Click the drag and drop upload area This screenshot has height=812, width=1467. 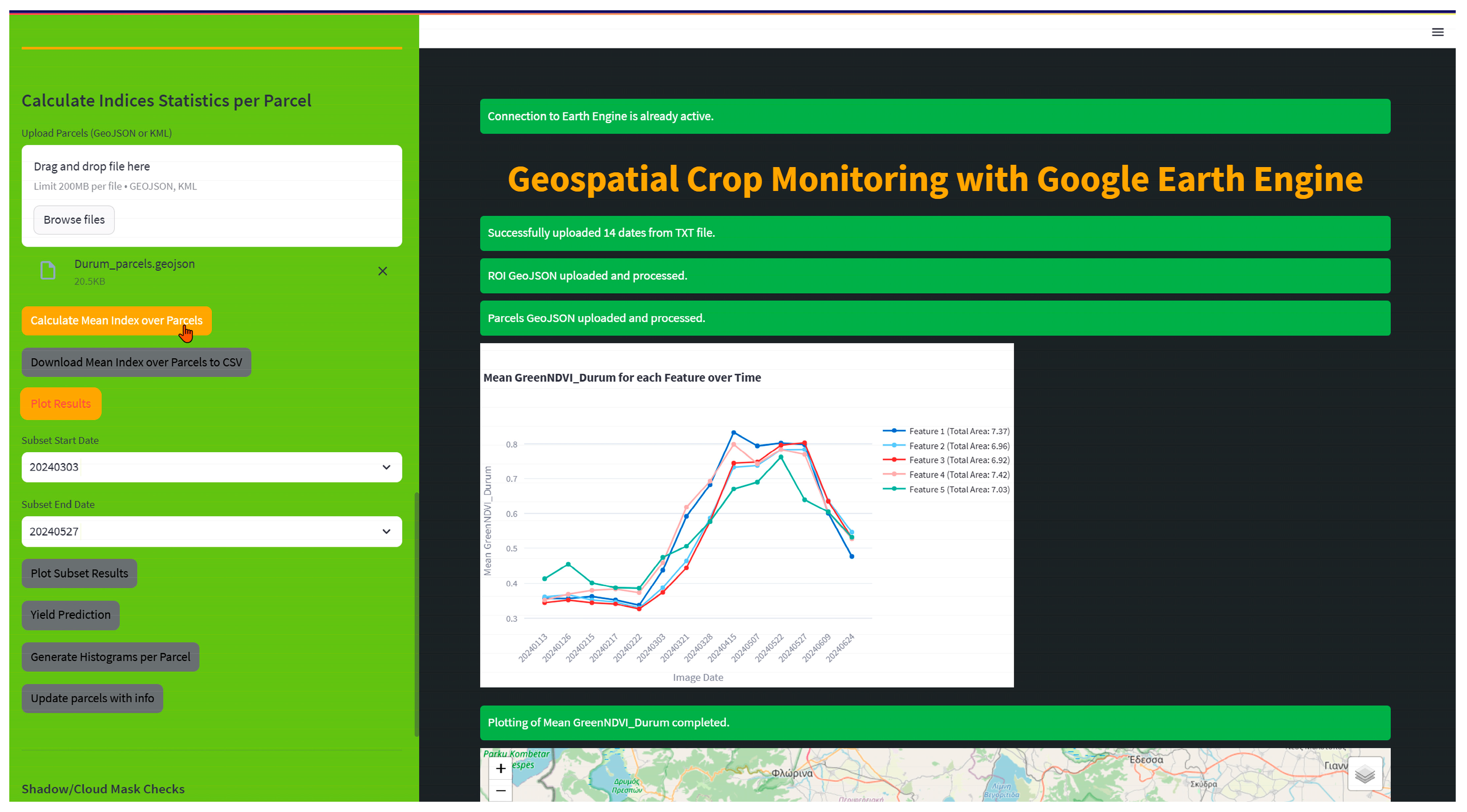[212, 196]
